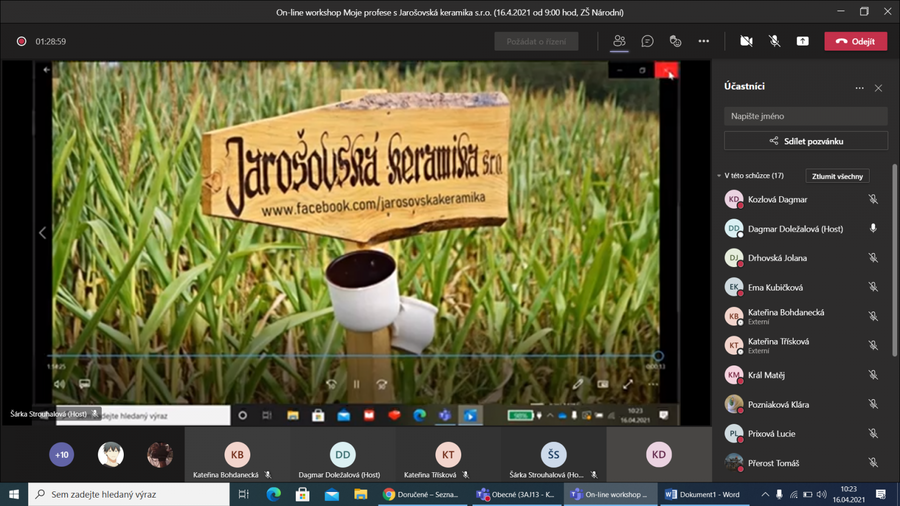Click Sdílet pozvánku button
900x506 pixels.
[x=805, y=141]
